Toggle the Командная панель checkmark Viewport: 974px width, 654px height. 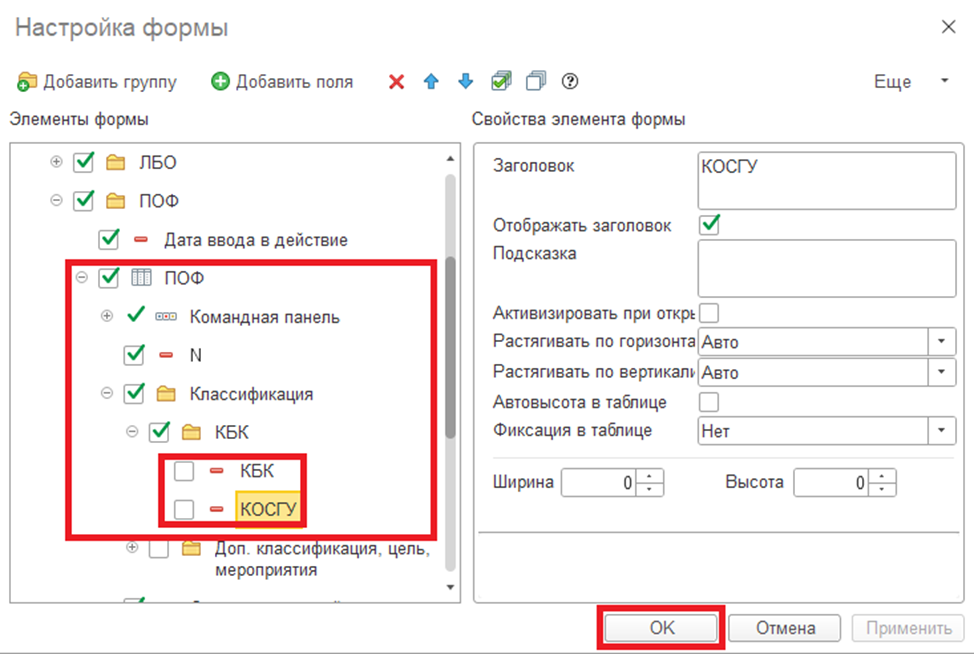coord(135,316)
